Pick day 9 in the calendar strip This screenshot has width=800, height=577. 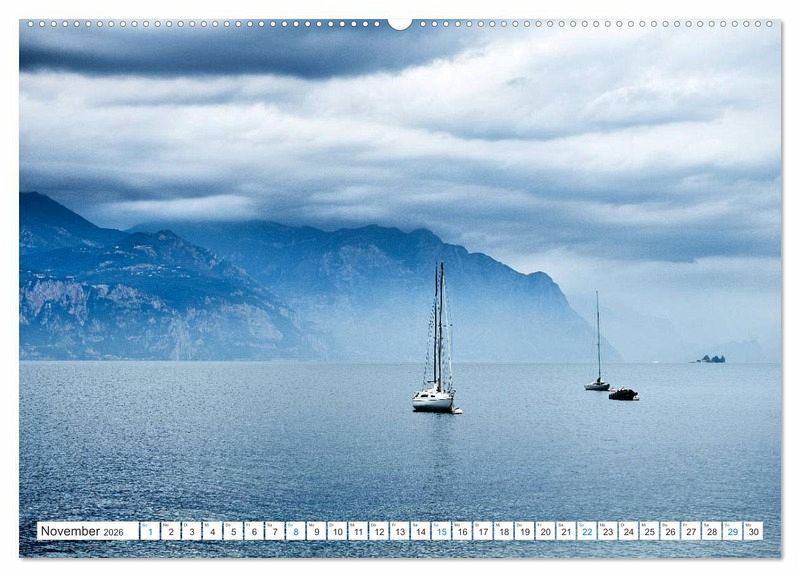[x=317, y=531]
